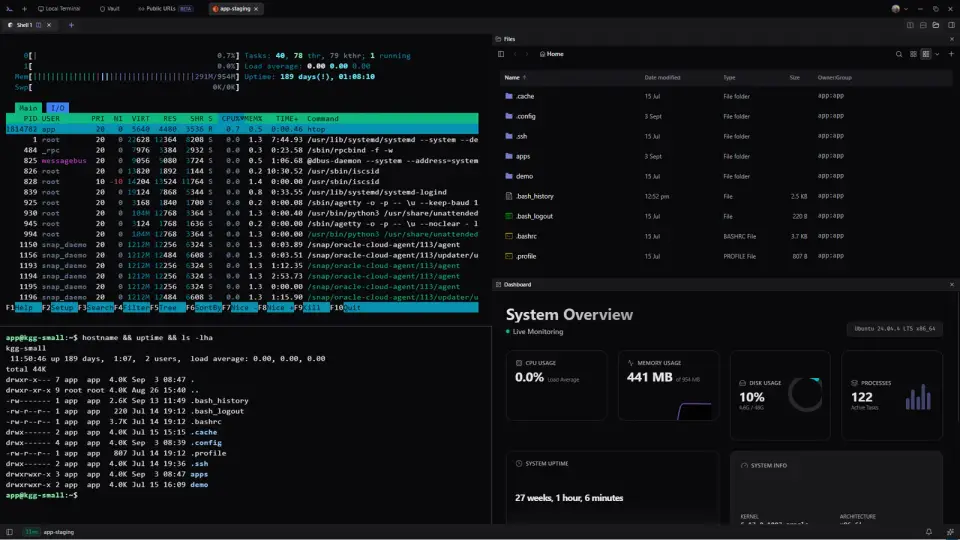The image size is (960, 540).
Task: Go back in the file browser
Action: click(x=515, y=54)
